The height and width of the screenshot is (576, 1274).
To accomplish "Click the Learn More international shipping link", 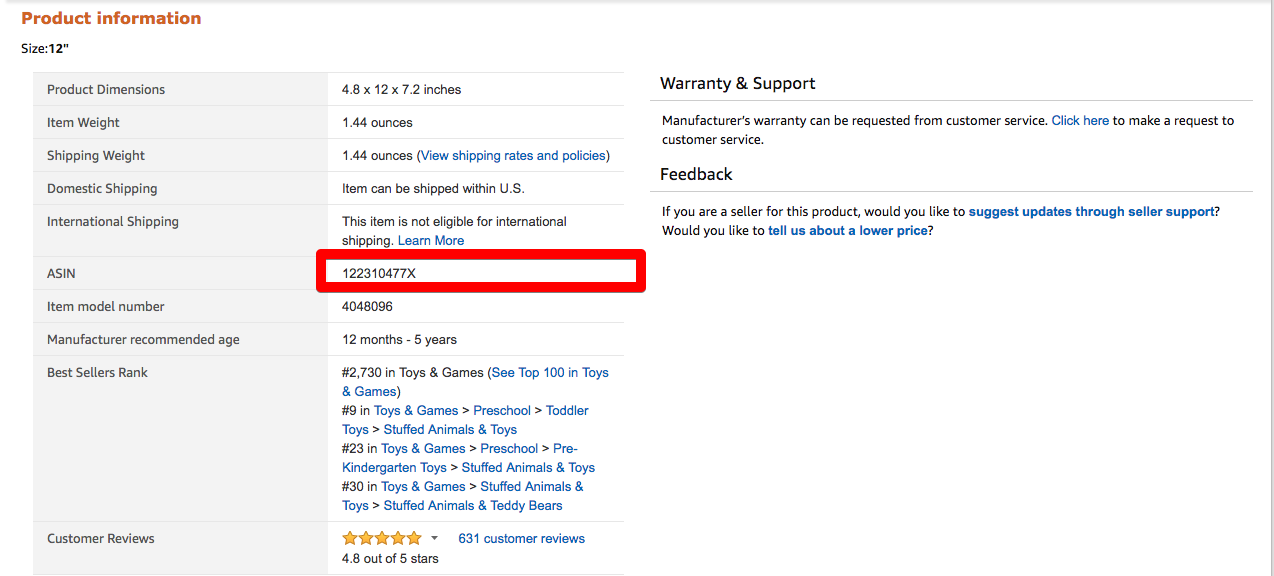I will (x=430, y=240).
